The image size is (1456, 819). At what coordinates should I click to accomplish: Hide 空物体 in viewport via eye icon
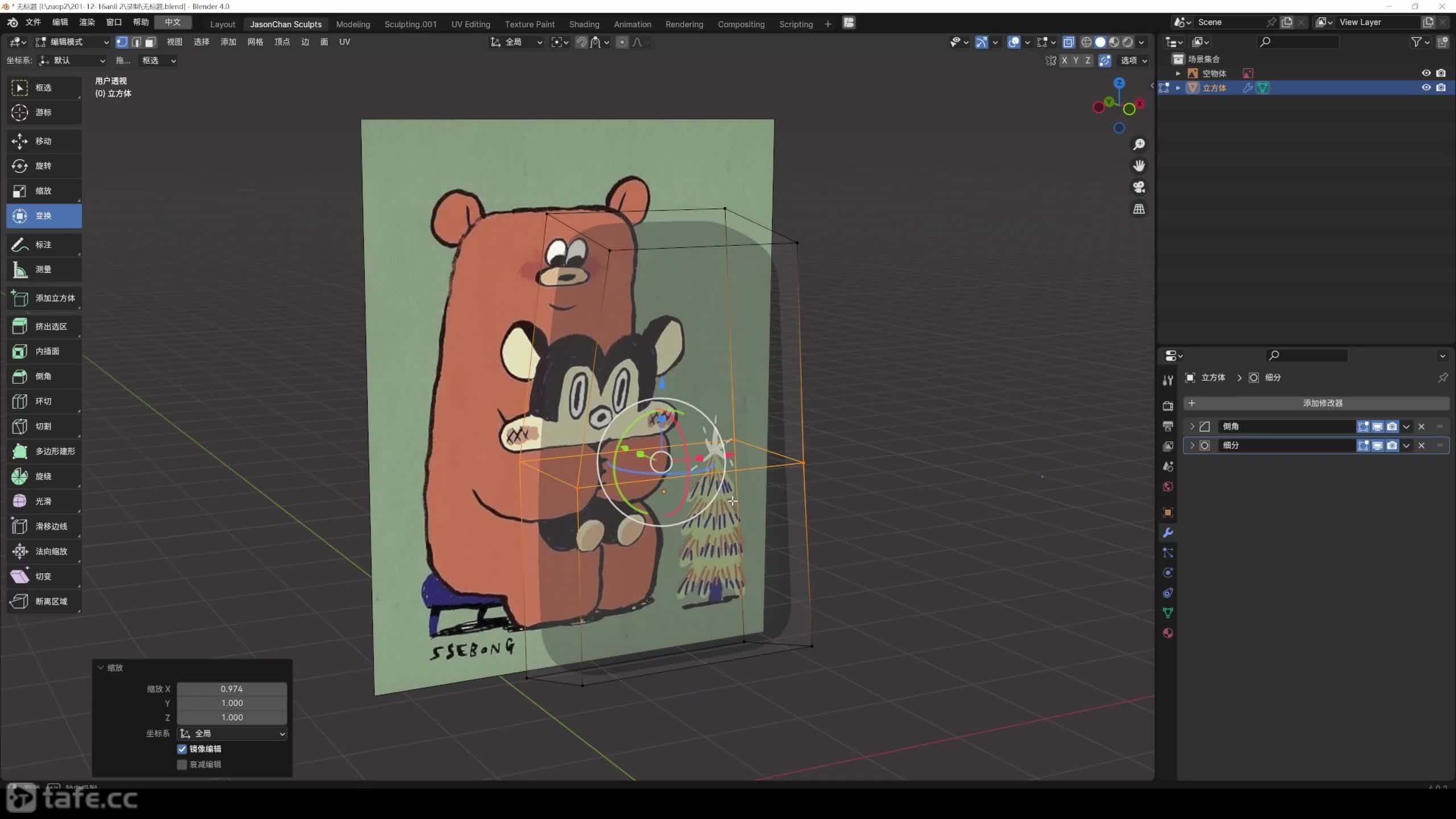point(1426,73)
